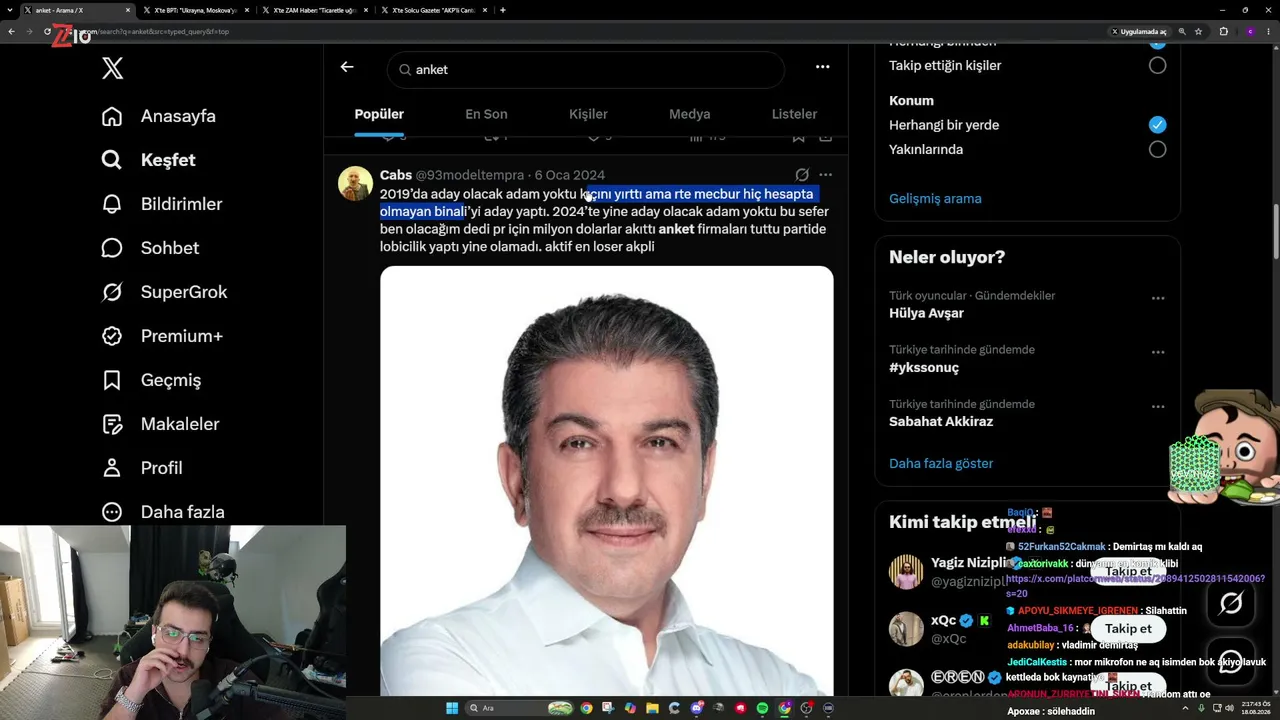1280x720 pixels.
Task: Open Sohbet chat bubble icon
Action: point(112,248)
